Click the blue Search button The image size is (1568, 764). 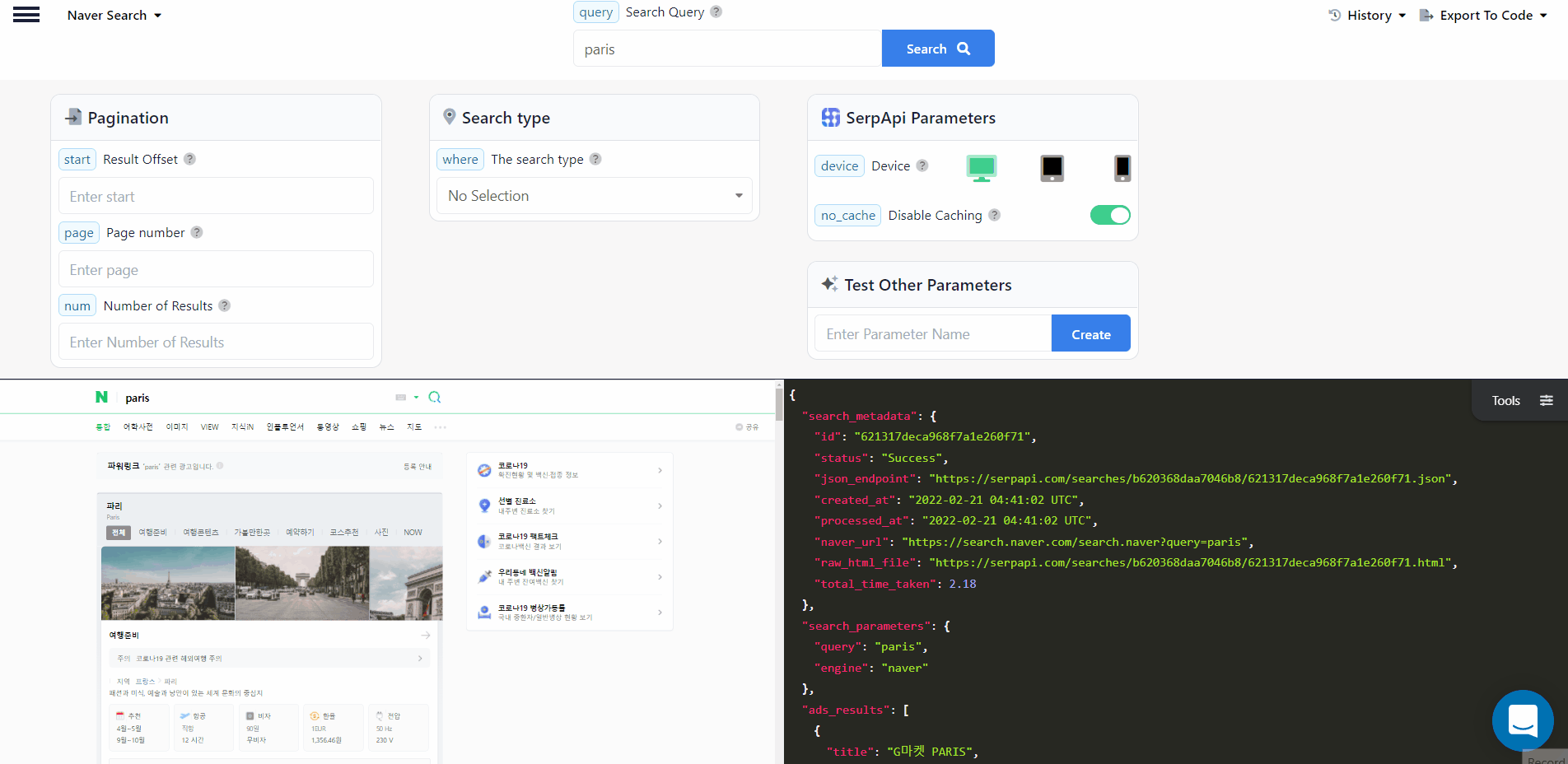click(x=938, y=49)
